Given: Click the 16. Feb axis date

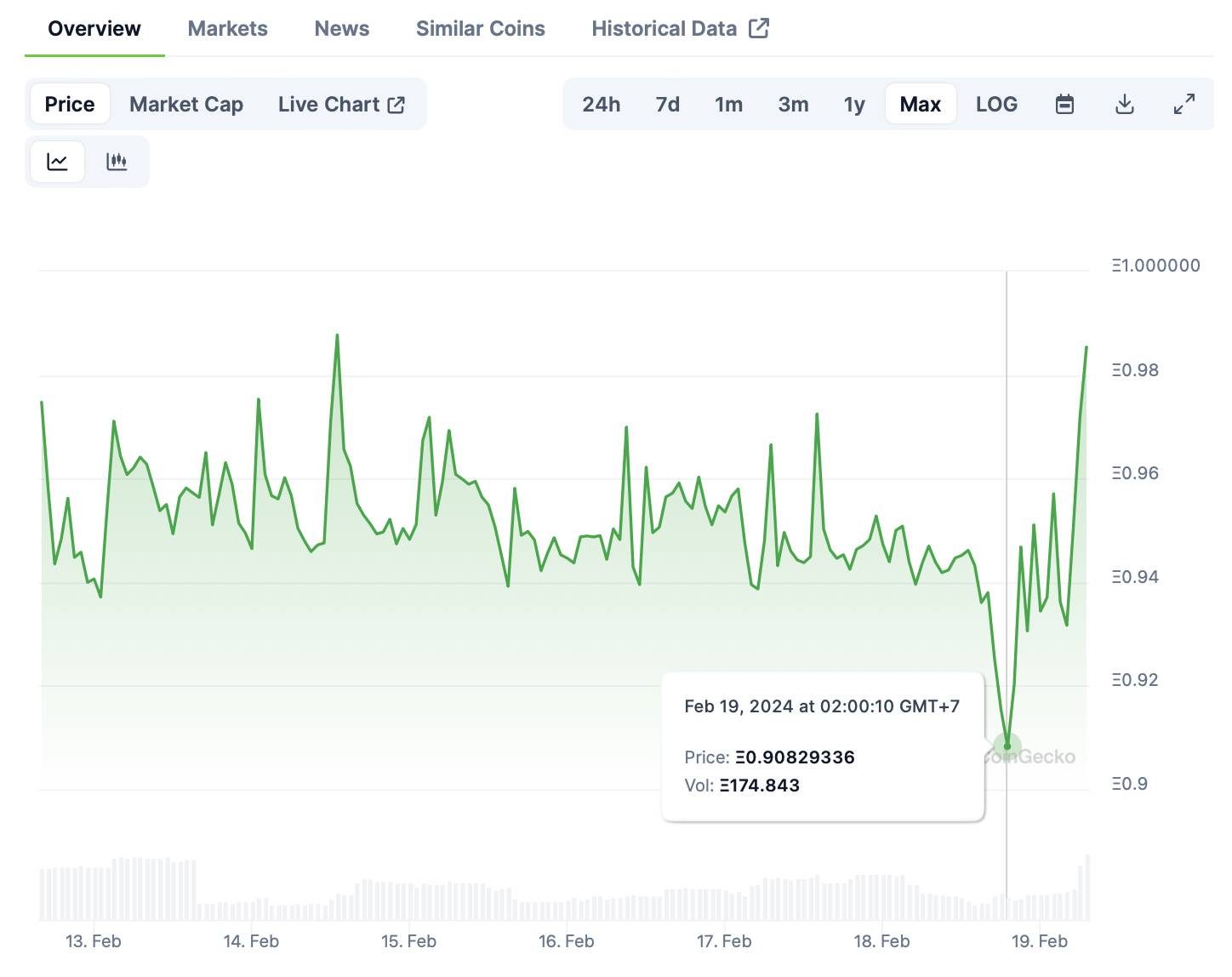Looking at the screenshot, I should 566,941.
